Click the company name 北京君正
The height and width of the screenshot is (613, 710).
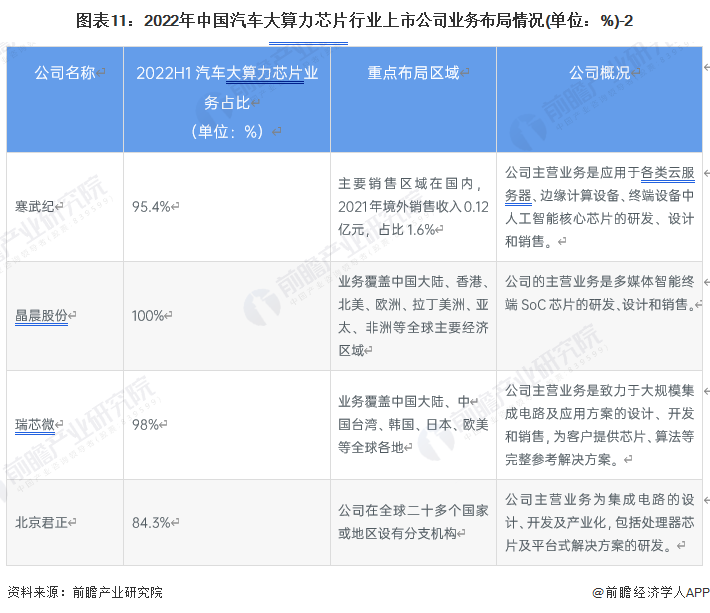point(41,522)
